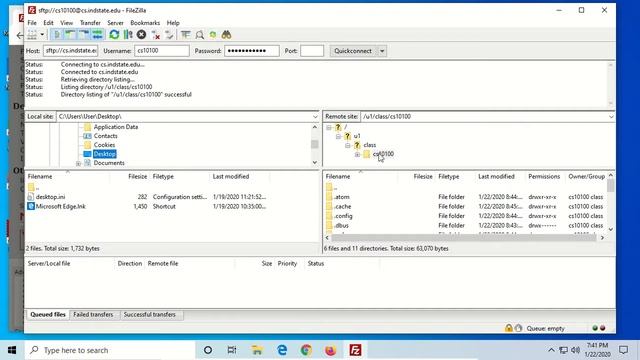This screenshot has height=360, width=640.
Task: Select Desktop in the local tree
Action: [104, 154]
